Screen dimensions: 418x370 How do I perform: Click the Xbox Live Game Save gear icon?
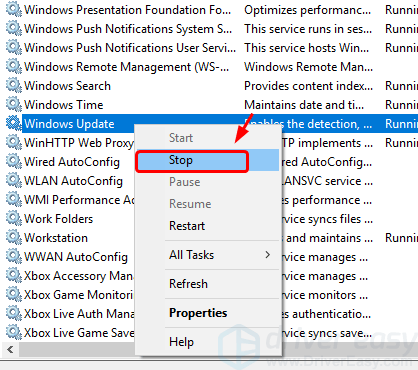(14, 333)
